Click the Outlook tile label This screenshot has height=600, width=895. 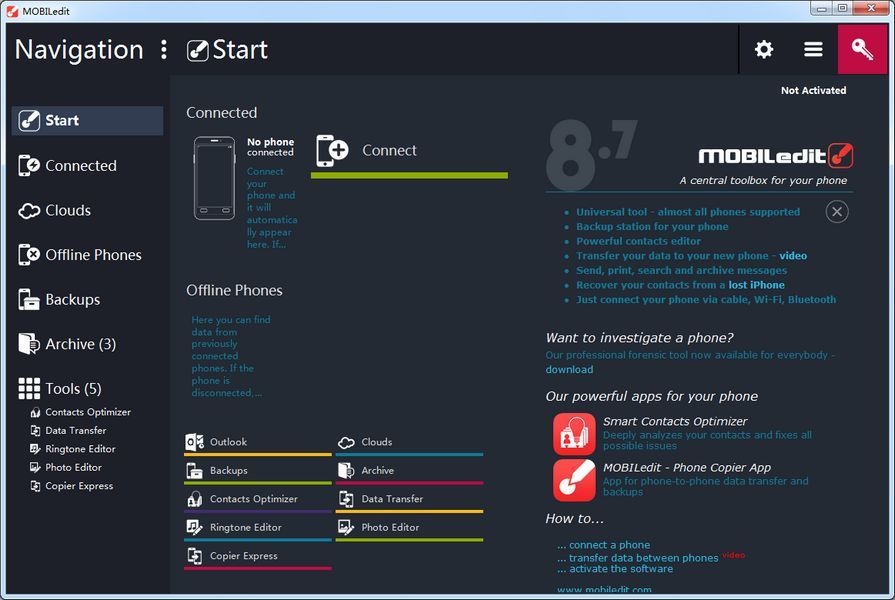click(228, 442)
